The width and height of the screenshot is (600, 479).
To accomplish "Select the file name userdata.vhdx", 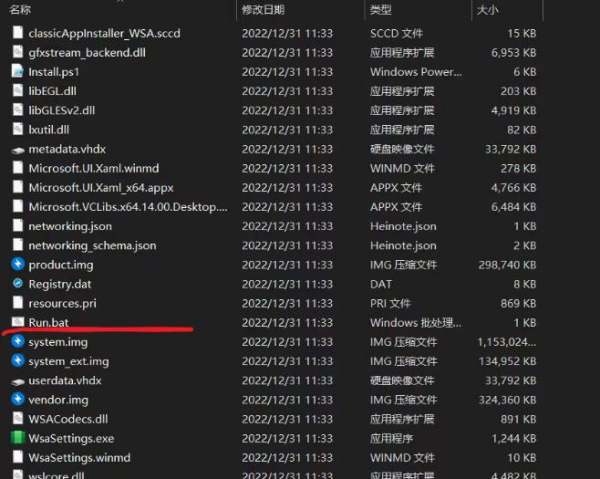I will pyautogui.click(x=65, y=380).
